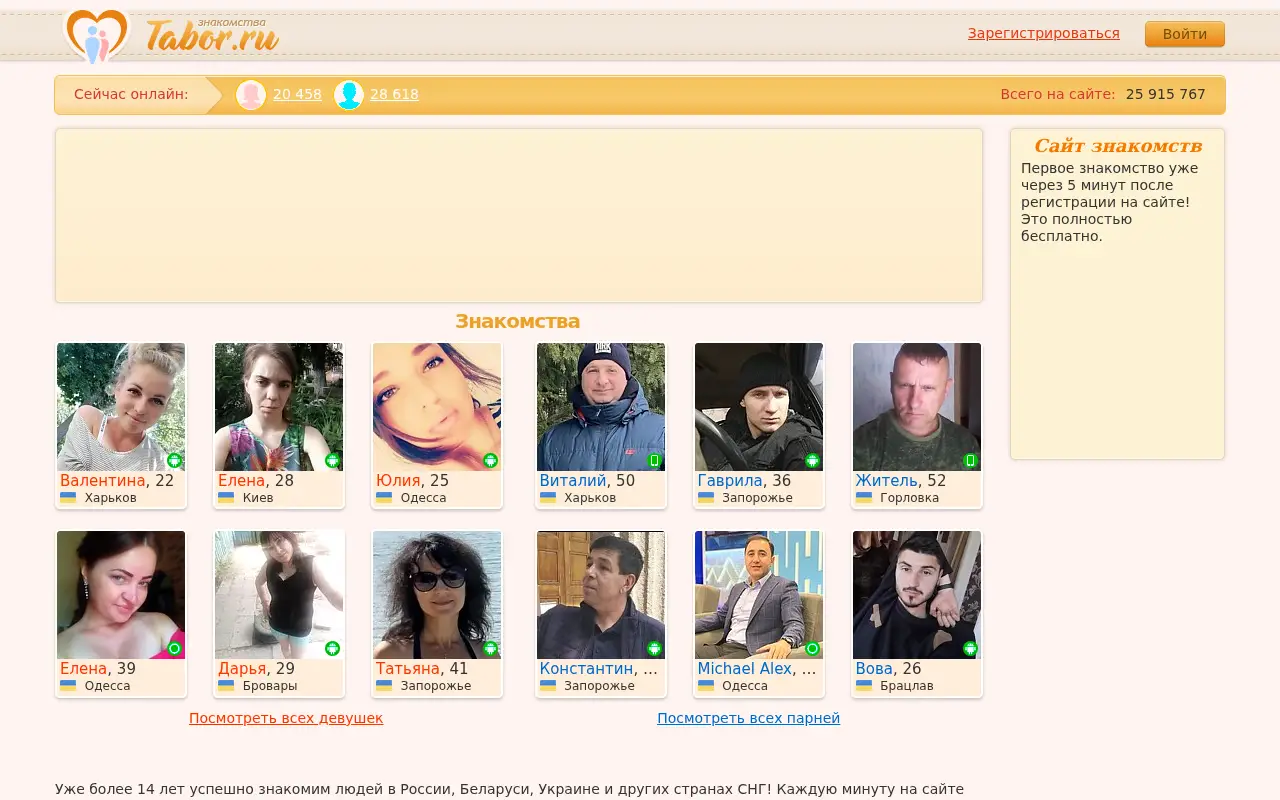Click the Tabor.ru heart logo
Image resolution: width=1280 pixels, height=800 pixels.
pyautogui.click(x=97, y=35)
